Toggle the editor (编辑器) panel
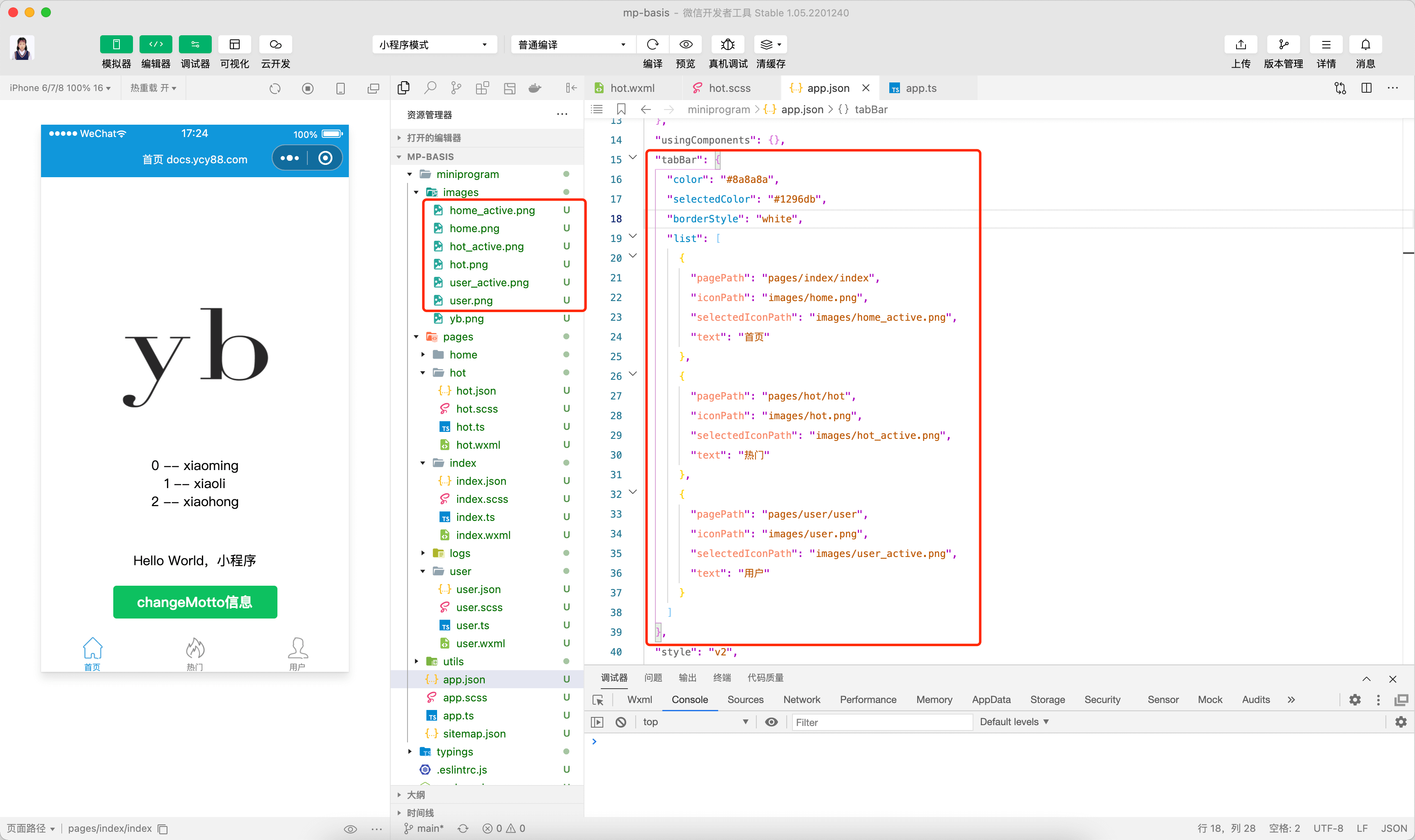The height and width of the screenshot is (840, 1415). coord(156,44)
